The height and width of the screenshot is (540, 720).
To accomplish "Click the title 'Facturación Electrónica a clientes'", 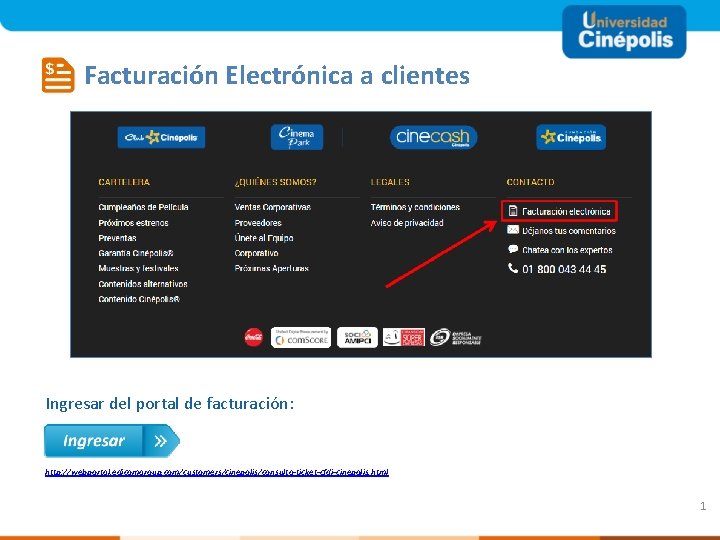I will (x=277, y=75).
